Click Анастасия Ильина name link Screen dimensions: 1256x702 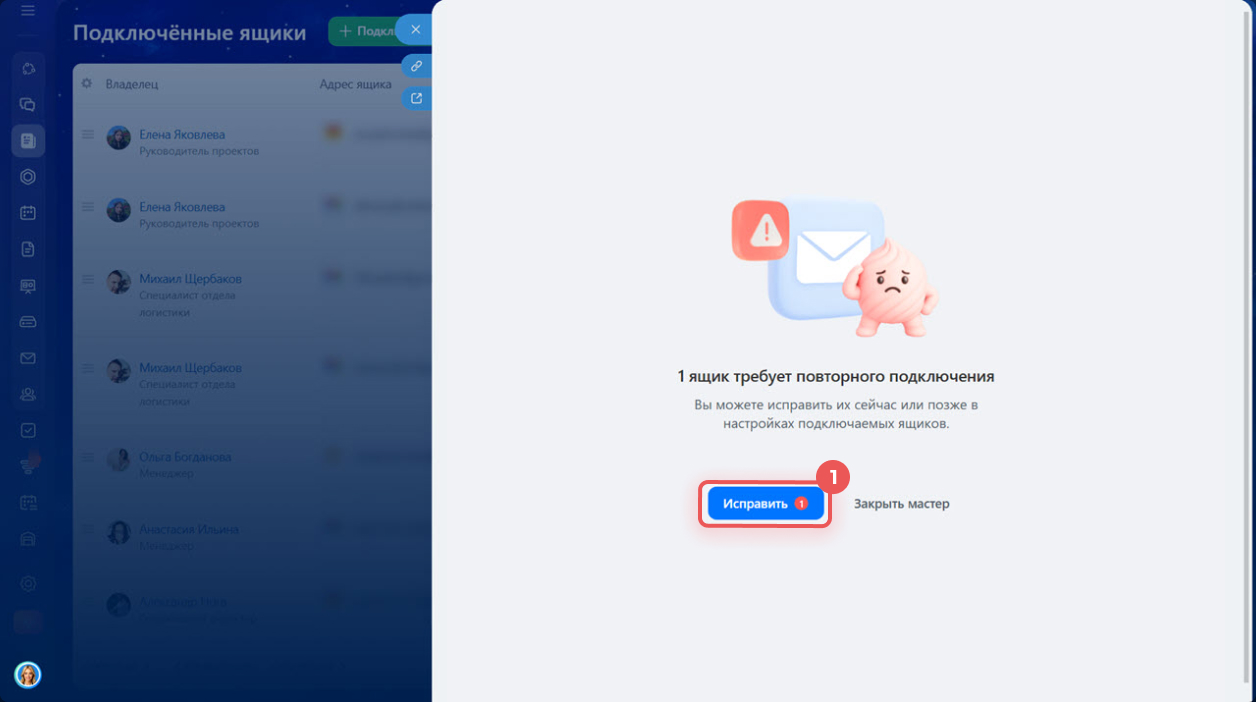pyautogui.click(x=189, y=529)
